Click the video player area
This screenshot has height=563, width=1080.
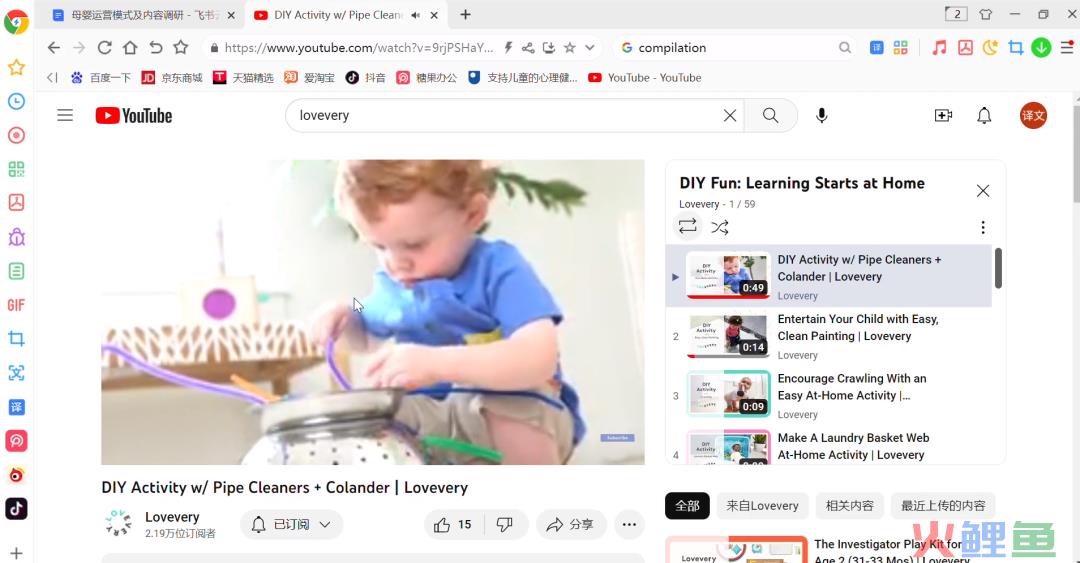(x=373, y=312)
